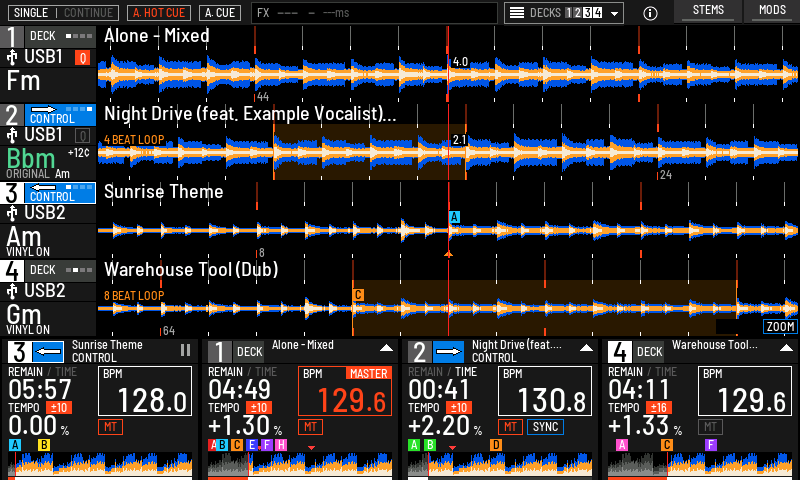
Task: Expand the Night Drive panel triangle
Action: coord(586,348)
